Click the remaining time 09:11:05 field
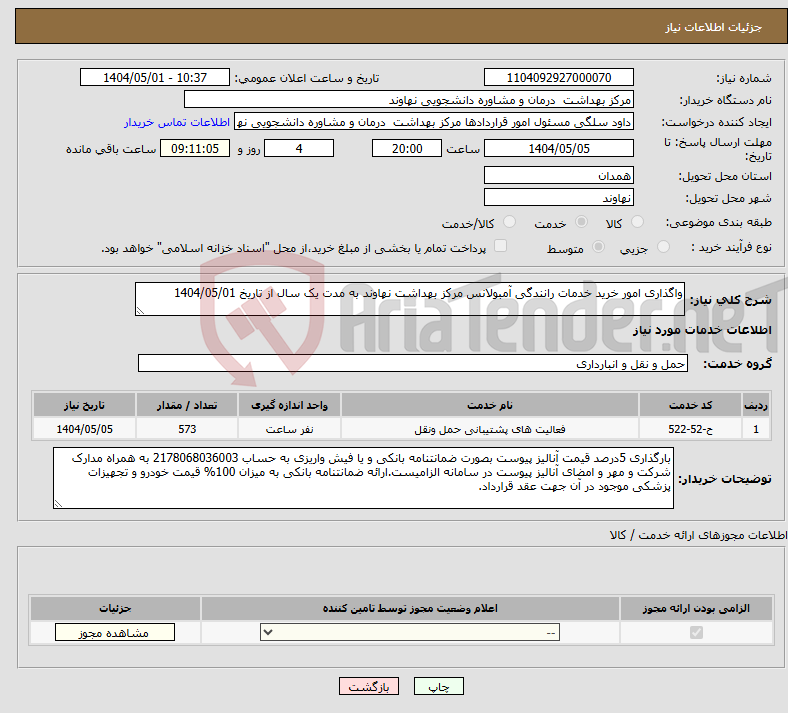Image resolution: width=788 pixels, height=713 pixels. click(195, 148)
